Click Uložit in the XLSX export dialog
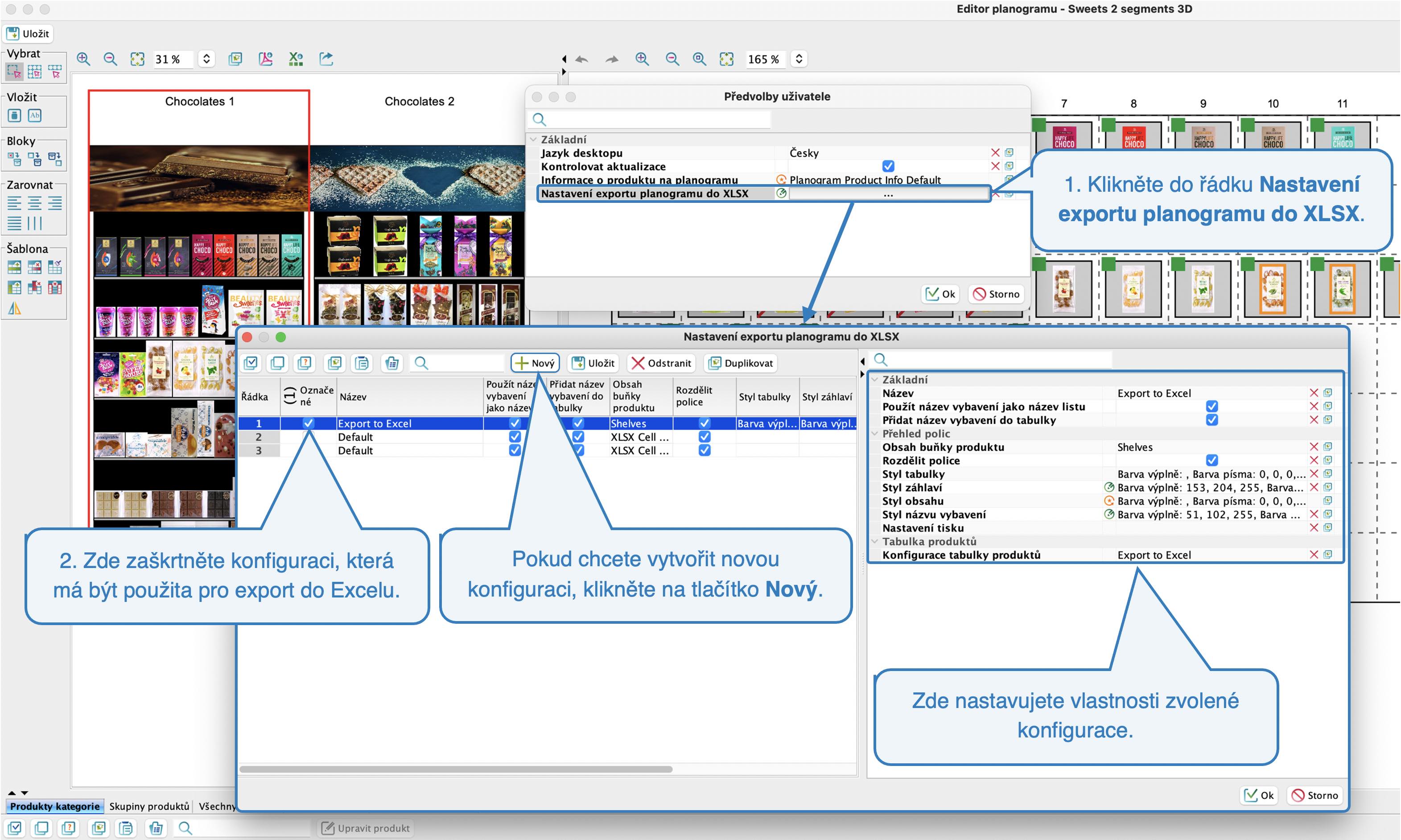This screenshot has height=840, width=1401. (x=593, y=363)
